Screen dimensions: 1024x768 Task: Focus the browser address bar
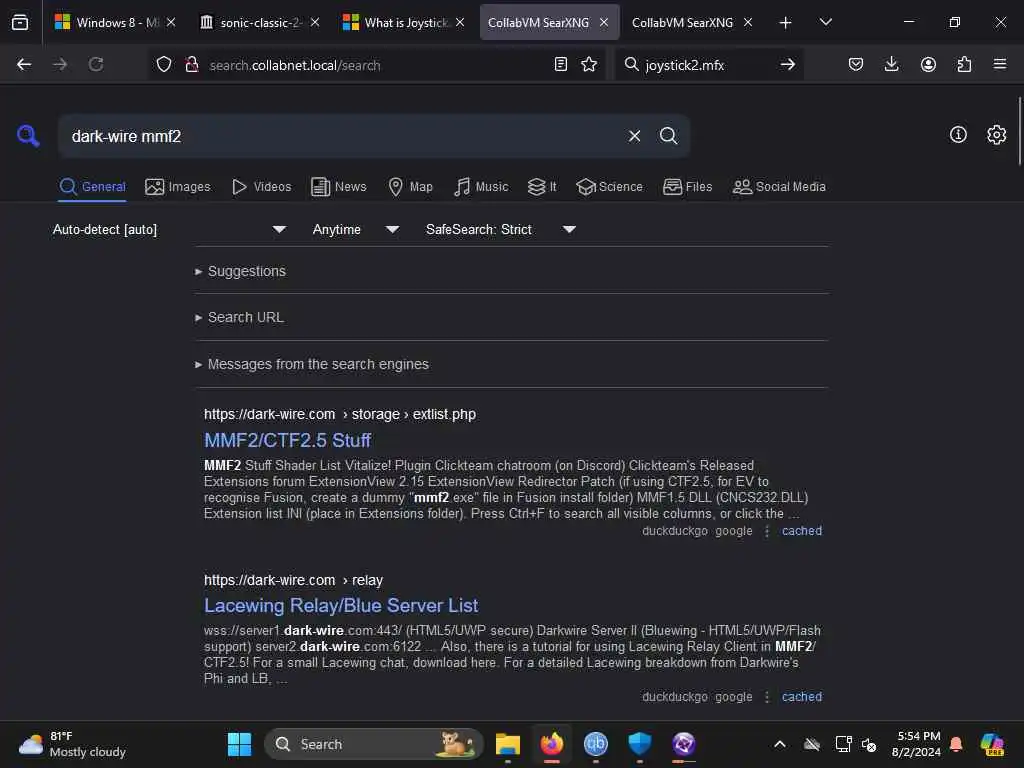click(x=376, y=65)
